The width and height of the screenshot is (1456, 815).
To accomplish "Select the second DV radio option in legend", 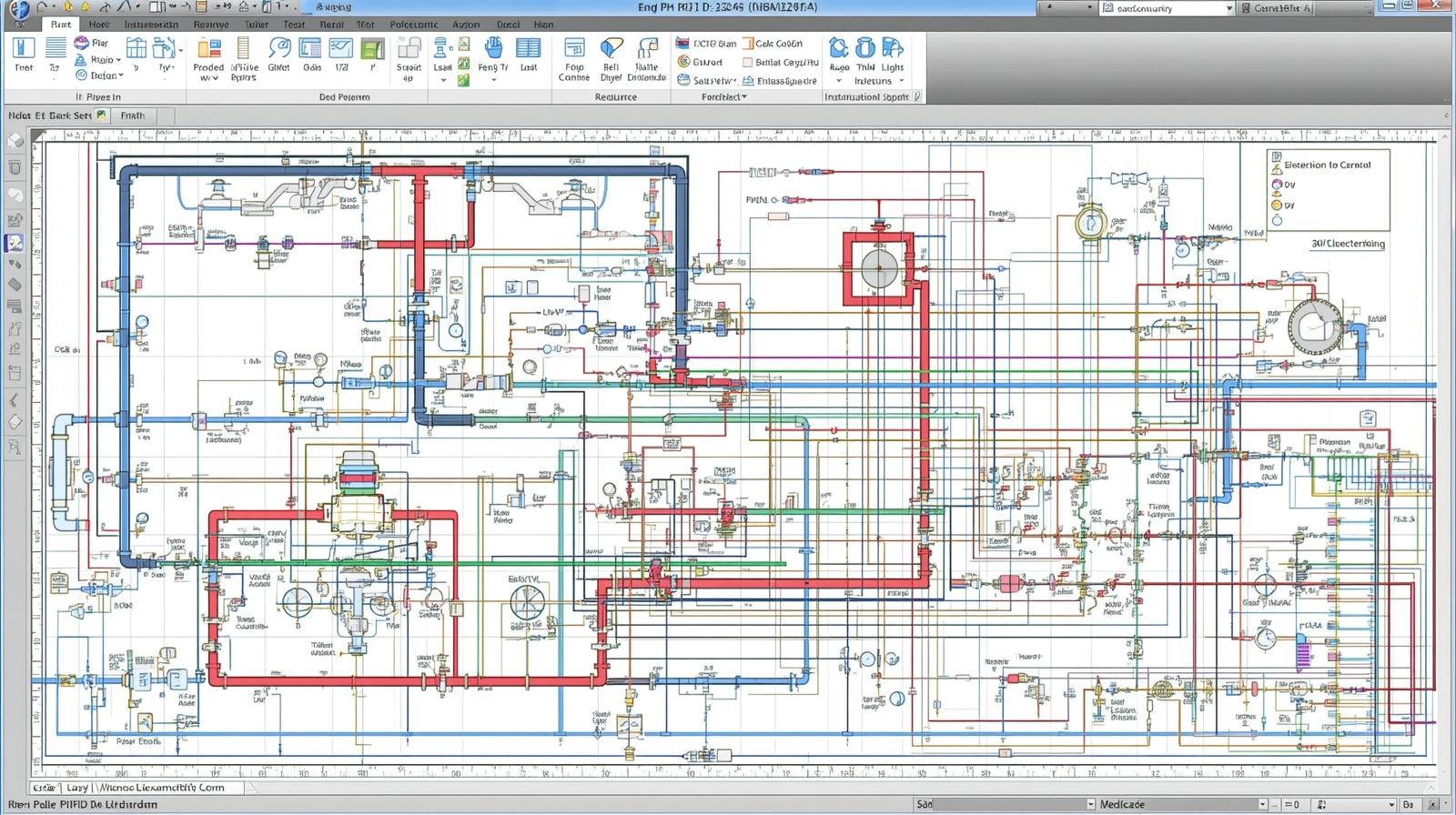I will (1277, 205).
